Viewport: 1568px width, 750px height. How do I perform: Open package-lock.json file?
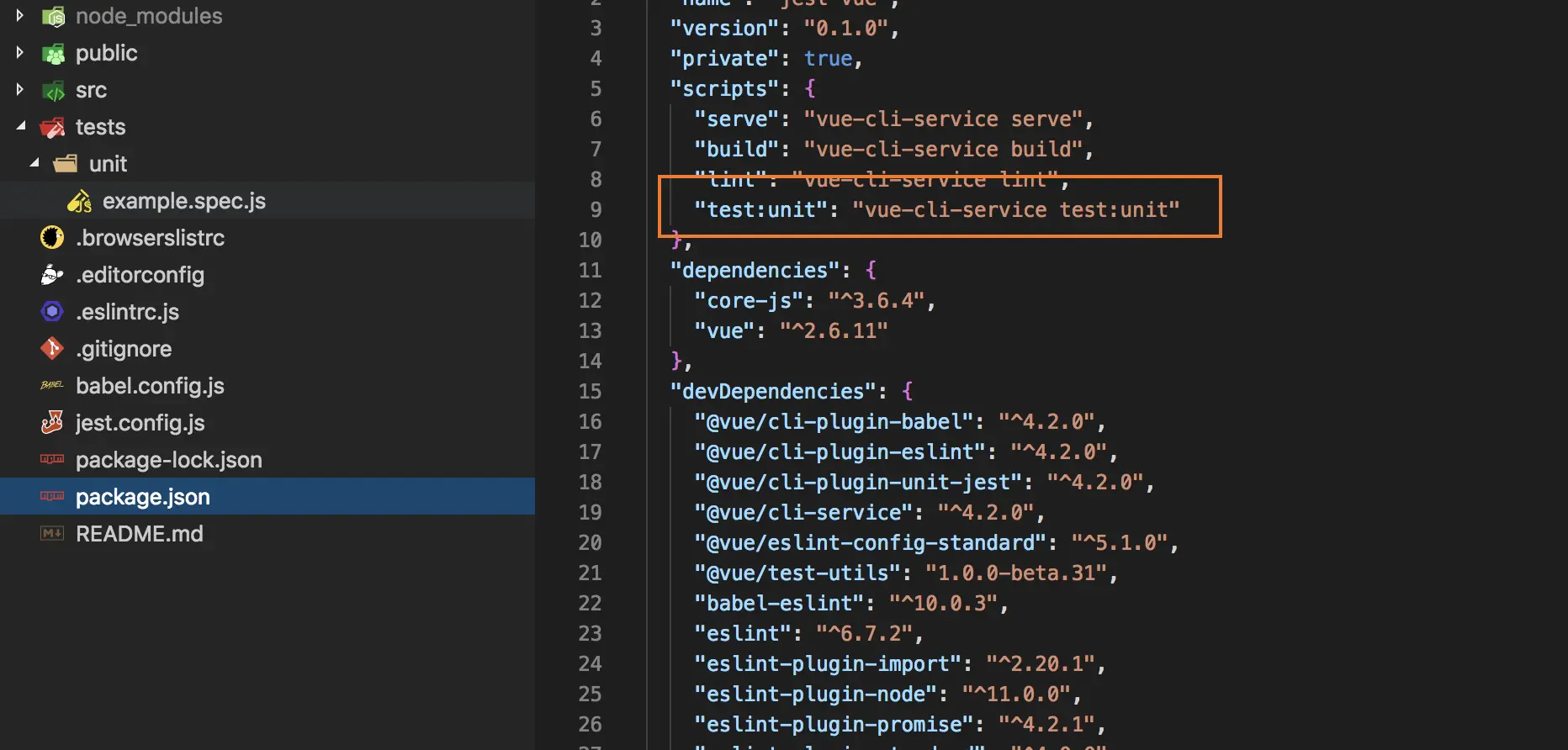pyautogui.click(x=169, y=460)
